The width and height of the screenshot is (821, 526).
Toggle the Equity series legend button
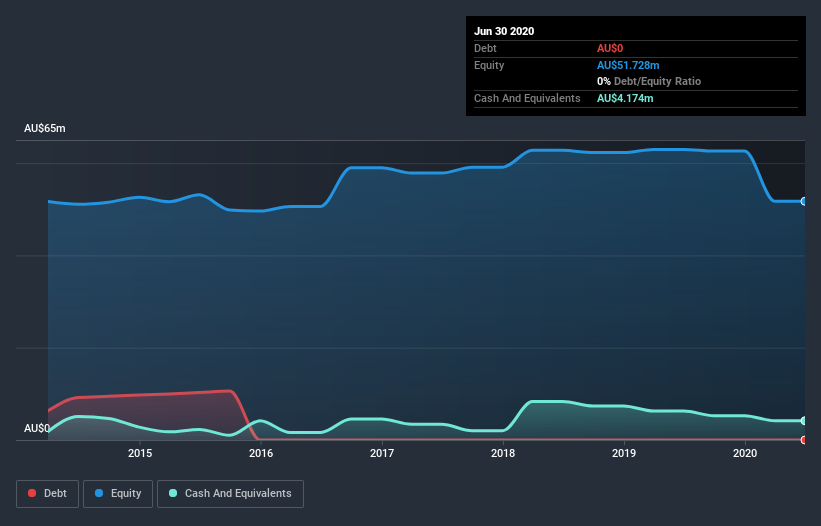118,494
